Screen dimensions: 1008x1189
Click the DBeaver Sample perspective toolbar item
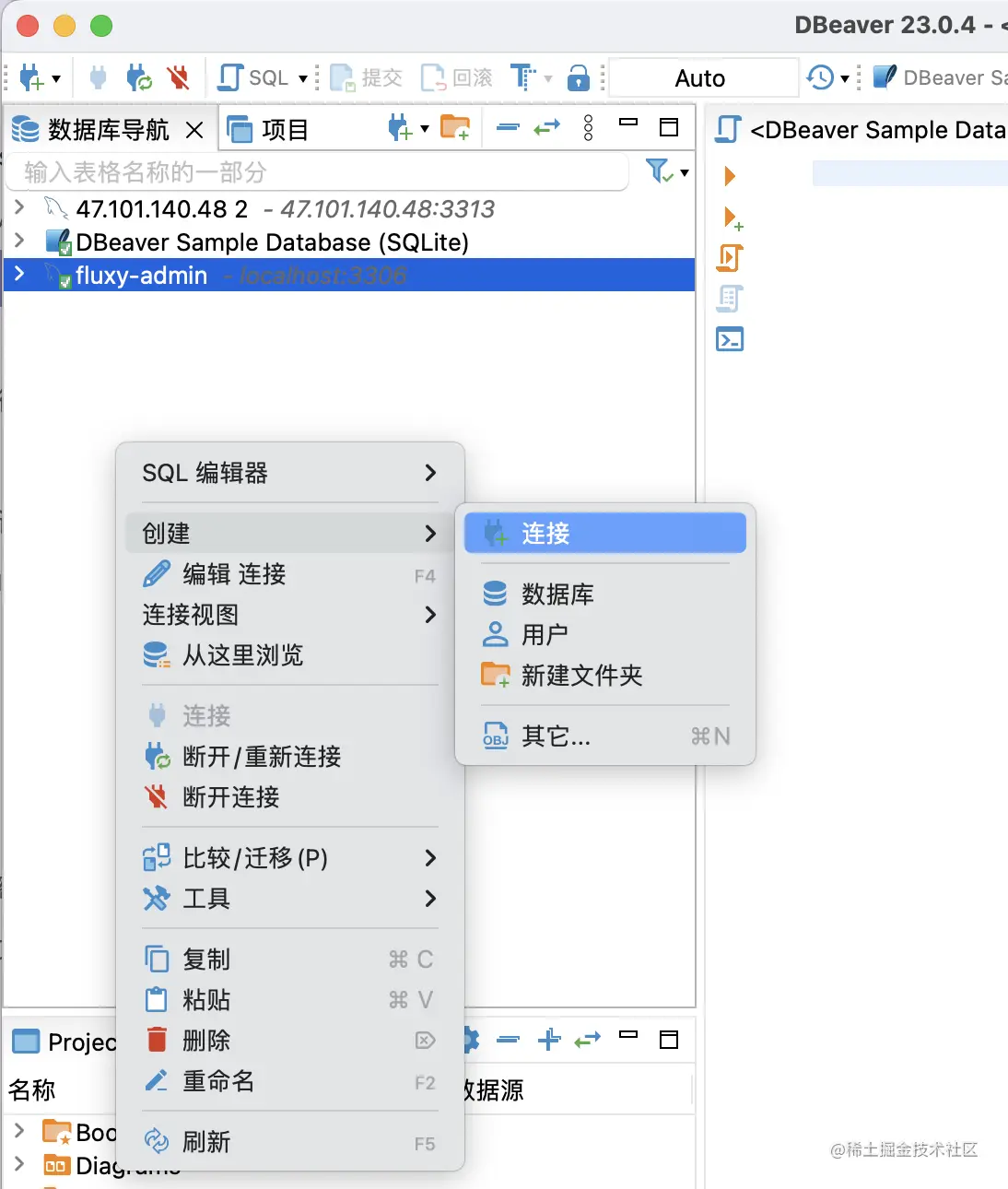pyautogui.click(x=939, y=77)
